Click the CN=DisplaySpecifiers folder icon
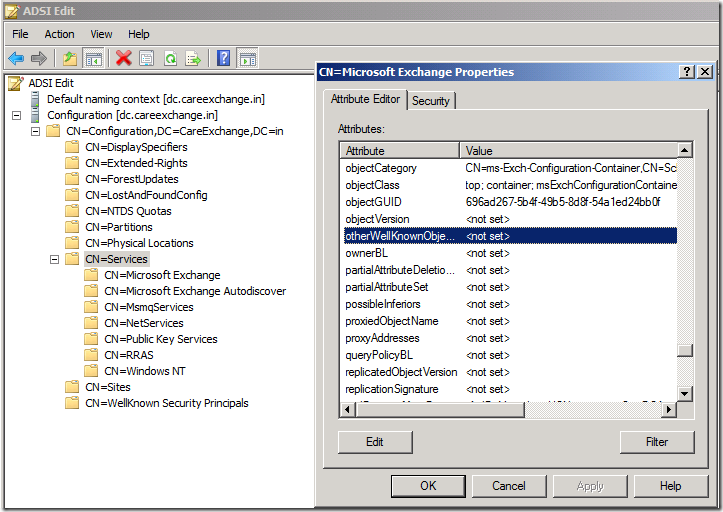The image size is (723, 512). coord(72,147)
